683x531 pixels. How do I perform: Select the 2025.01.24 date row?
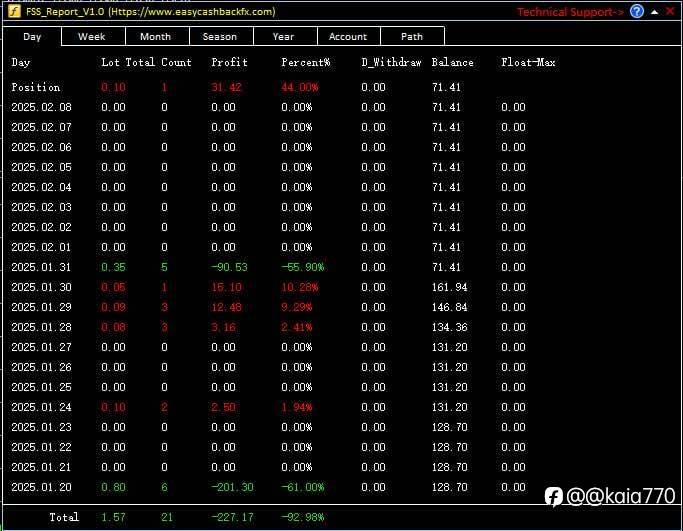[x=41, y=407]
